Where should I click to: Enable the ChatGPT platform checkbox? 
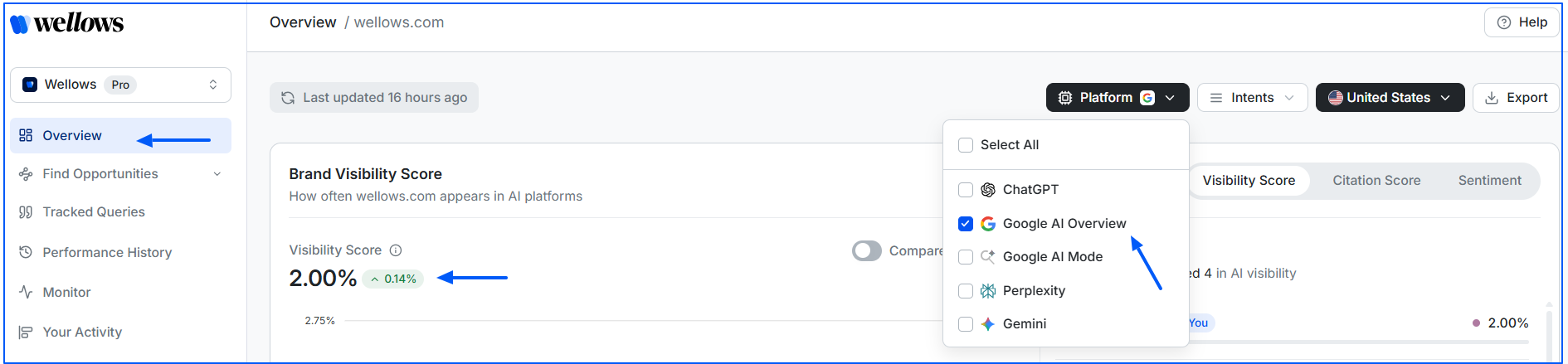pyautogui.click(x=966, y=190)
